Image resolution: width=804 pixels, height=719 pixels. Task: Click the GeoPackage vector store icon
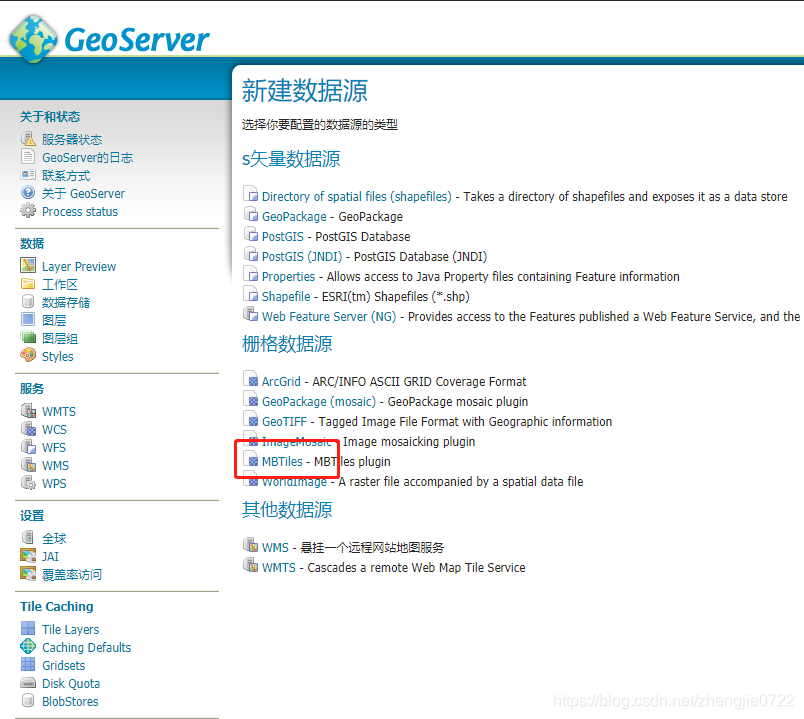point(250,215)
